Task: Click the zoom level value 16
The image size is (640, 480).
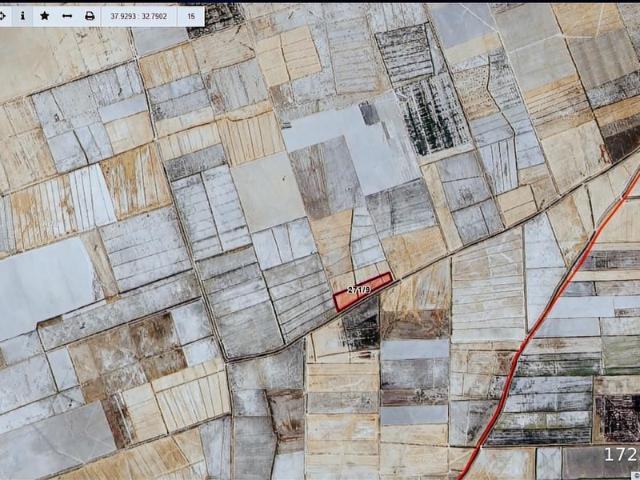Action: click(x=191, y=16)
